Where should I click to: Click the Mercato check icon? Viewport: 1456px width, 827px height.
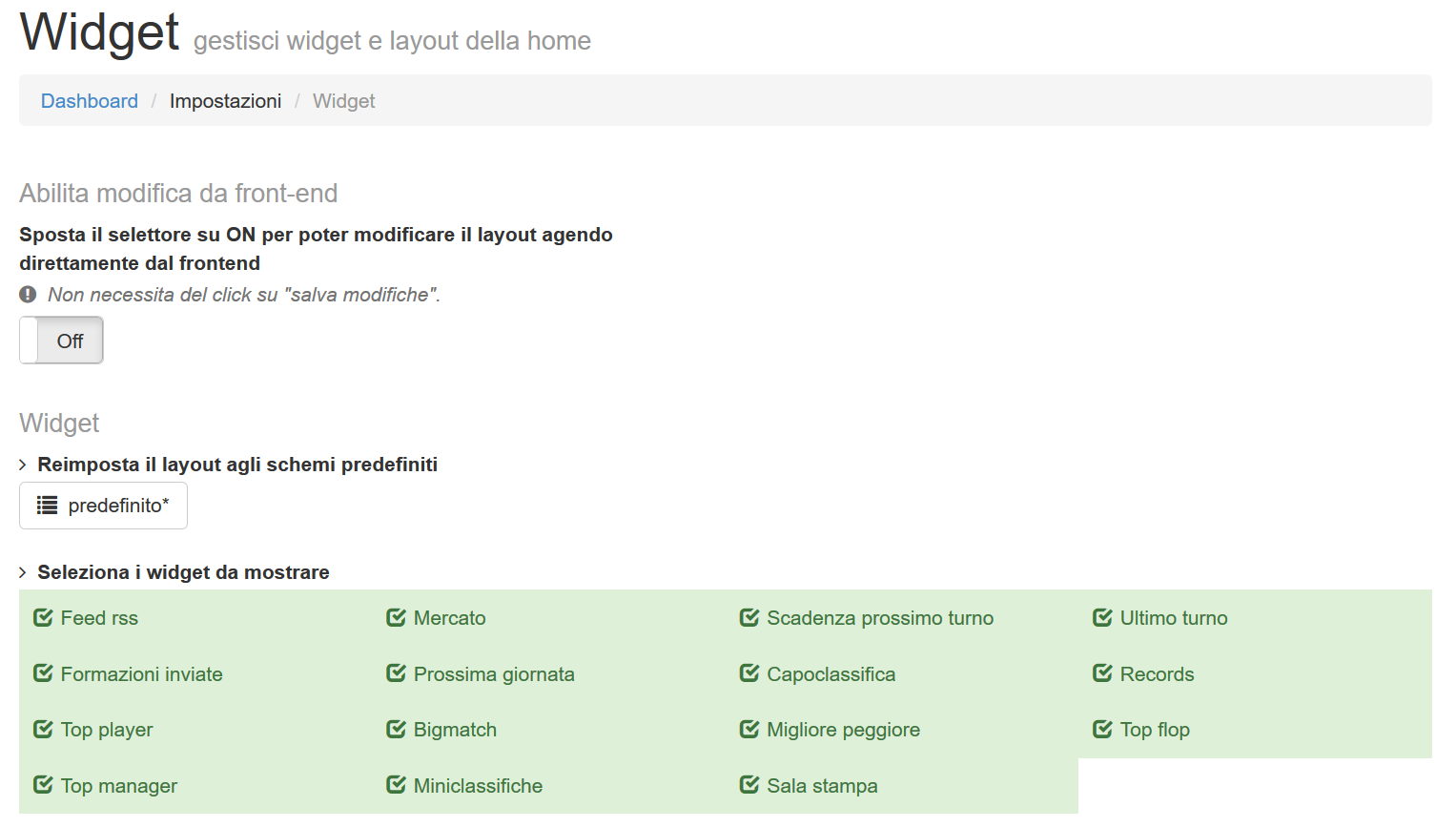click(x=396, y=618)
